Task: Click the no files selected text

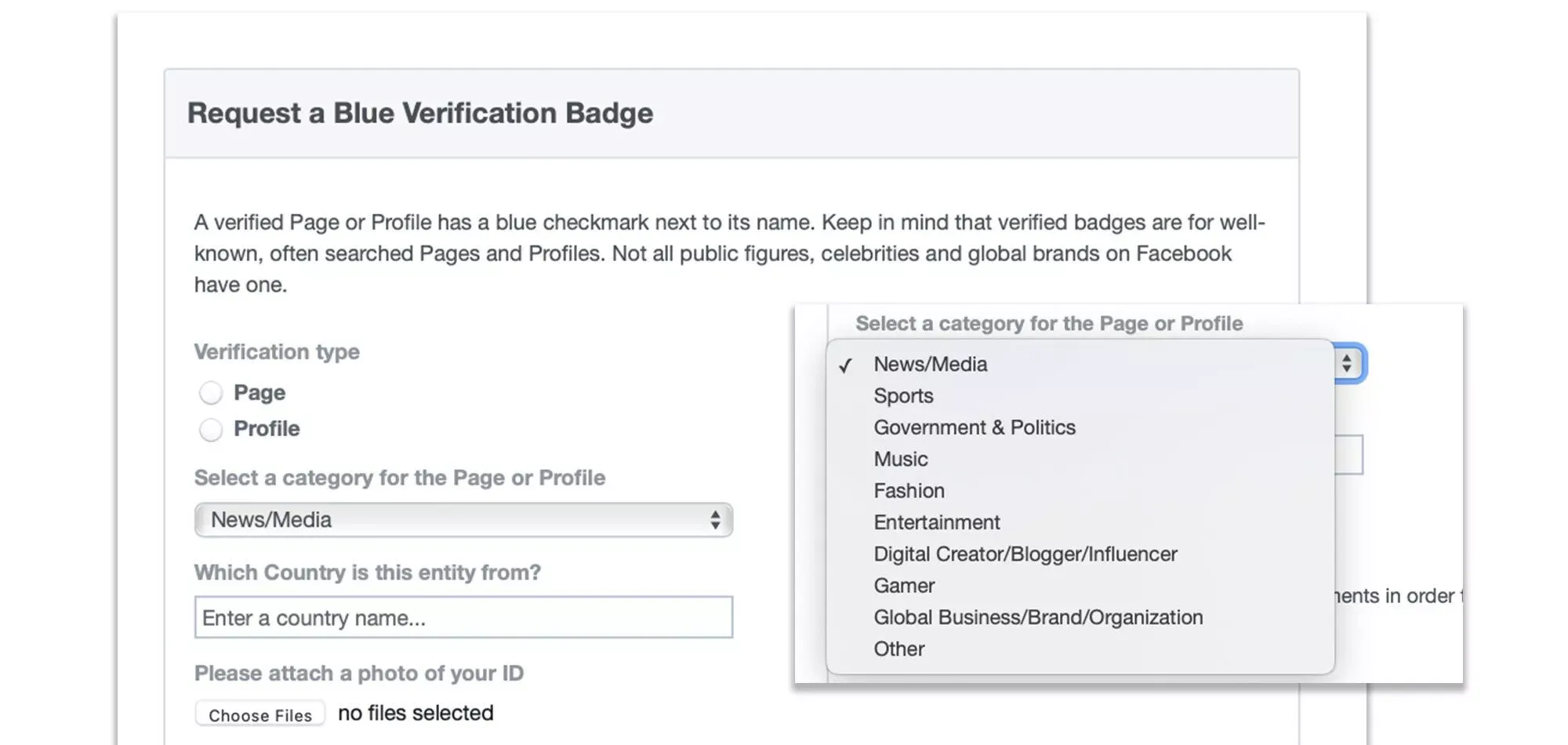Action: 416,713
